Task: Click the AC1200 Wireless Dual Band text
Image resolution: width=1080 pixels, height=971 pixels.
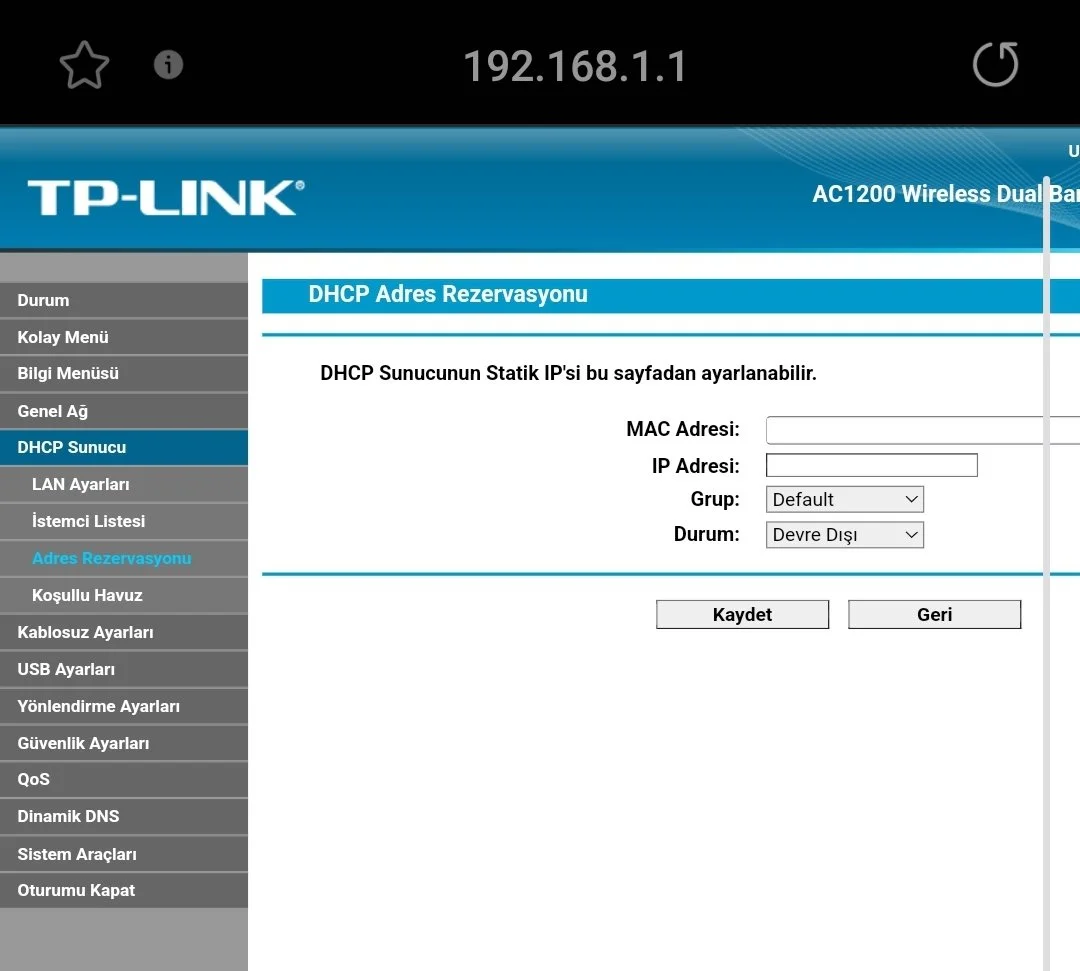Action: (946, 194)
